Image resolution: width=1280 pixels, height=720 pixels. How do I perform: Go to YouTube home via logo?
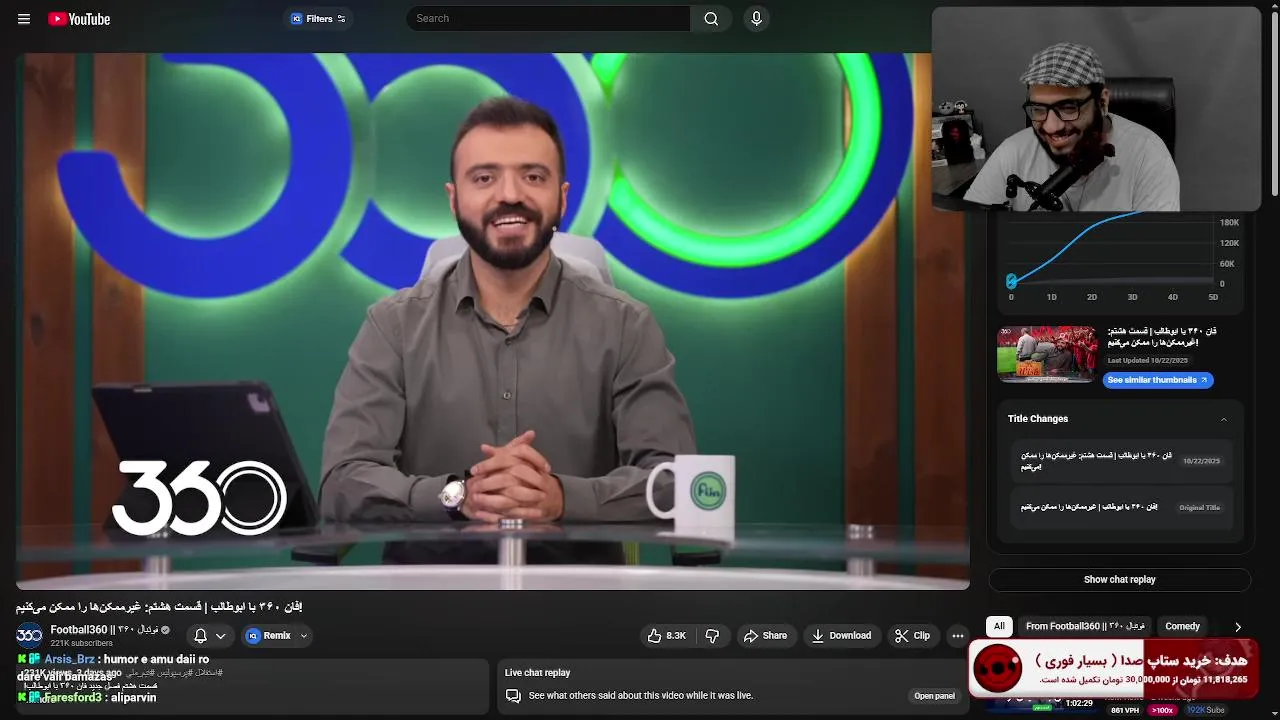point(79,19)
